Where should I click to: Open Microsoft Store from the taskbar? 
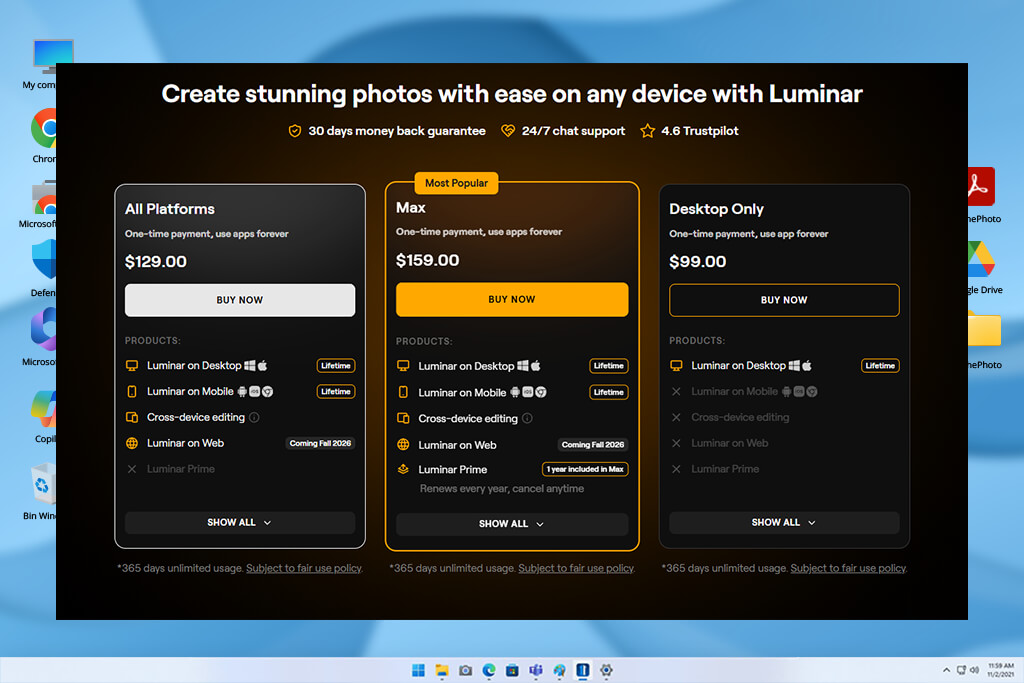512,670
